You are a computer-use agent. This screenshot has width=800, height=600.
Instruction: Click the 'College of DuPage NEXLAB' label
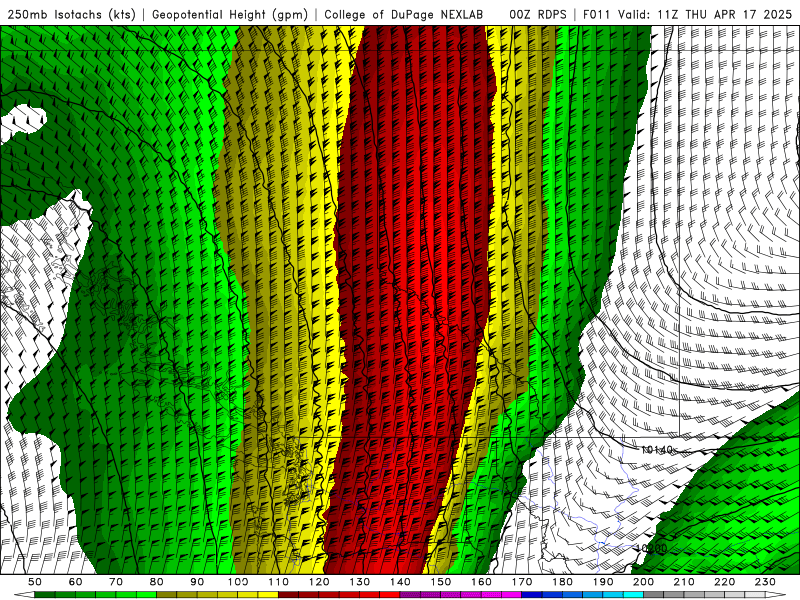coord(404,15)
